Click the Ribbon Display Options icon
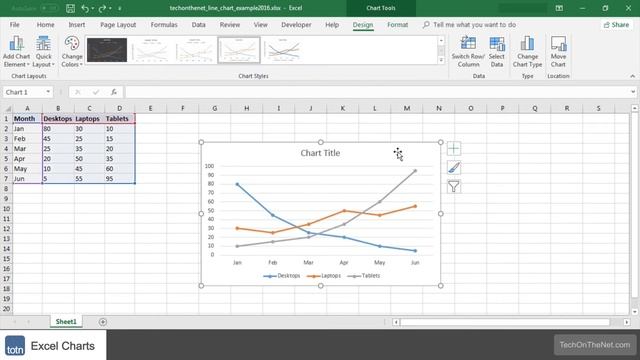 point(559,8)
